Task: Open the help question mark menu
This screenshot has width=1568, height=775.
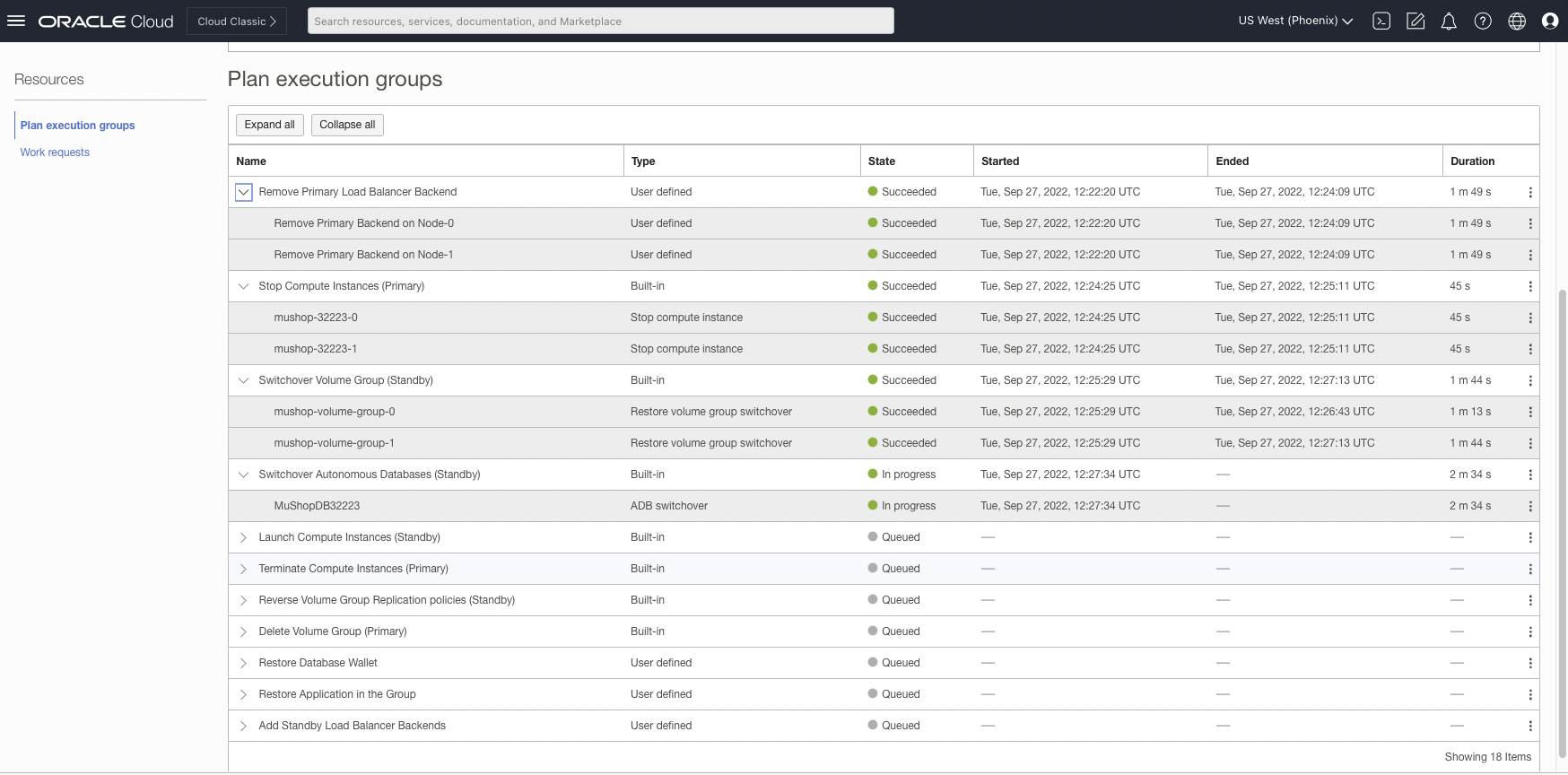Action: coord(1483,21)
